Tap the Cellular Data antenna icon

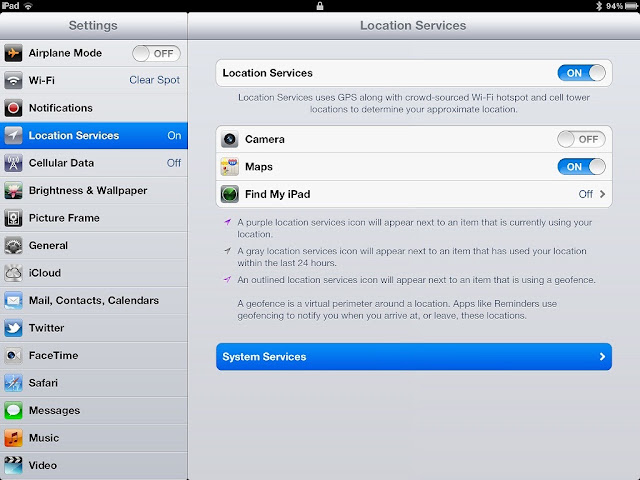[x=13, y=163]
